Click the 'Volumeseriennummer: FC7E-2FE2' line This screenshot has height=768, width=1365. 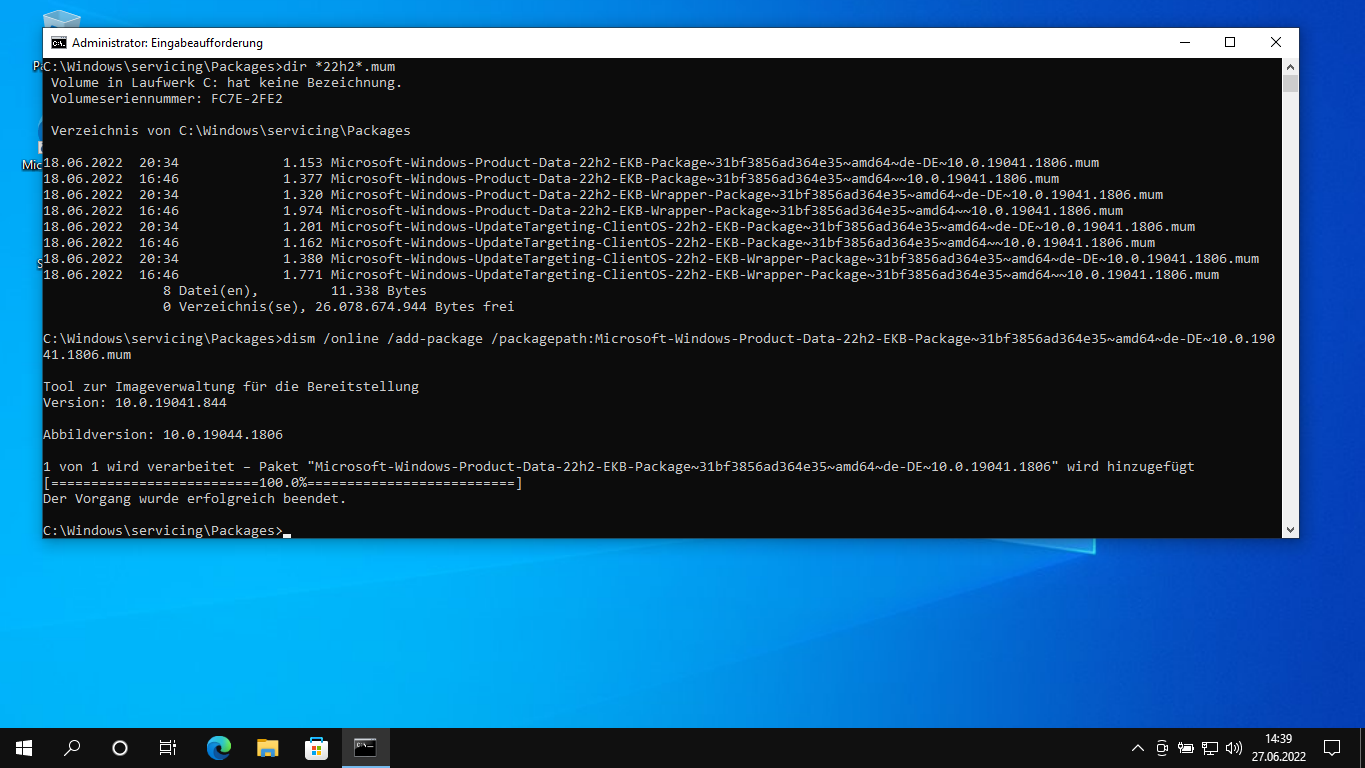(167, 99)
